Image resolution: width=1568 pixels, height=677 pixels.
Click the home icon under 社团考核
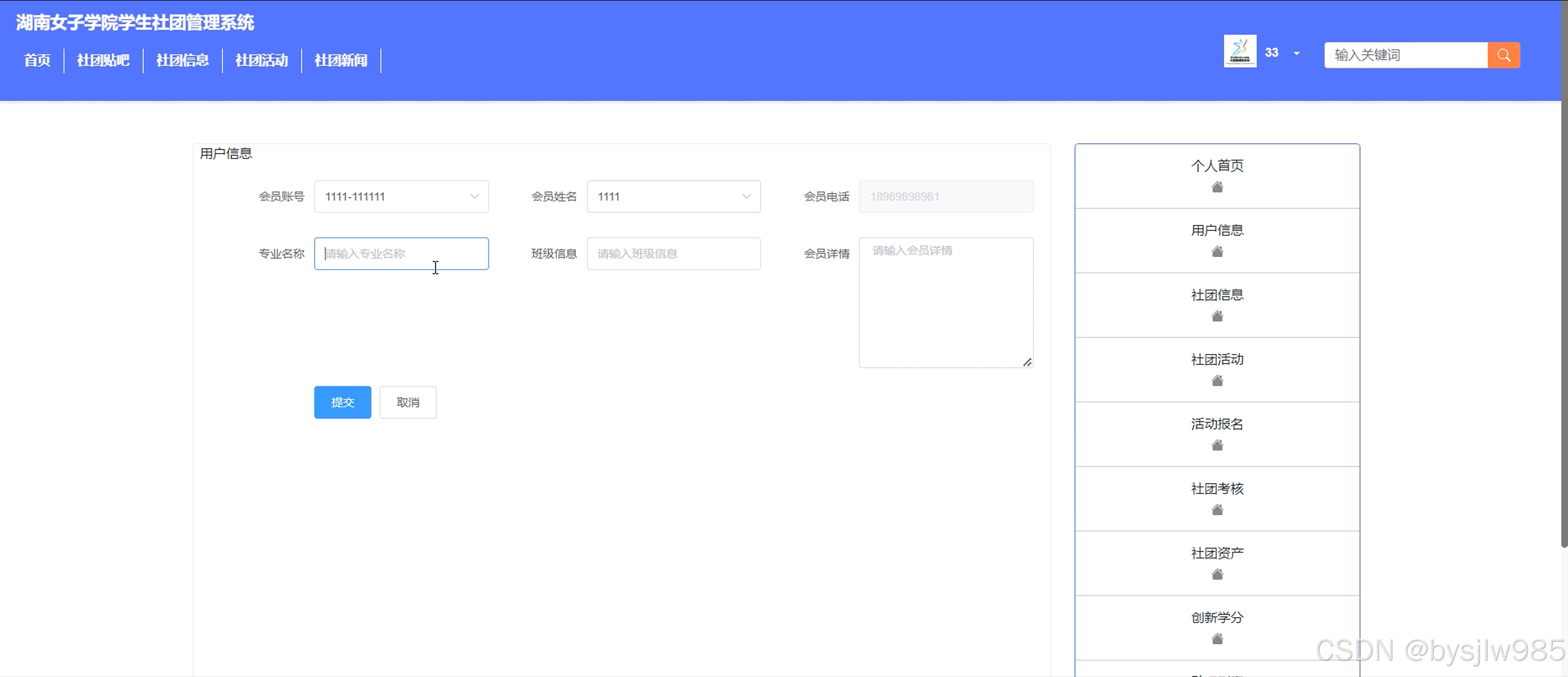(x=1217, y=510)
